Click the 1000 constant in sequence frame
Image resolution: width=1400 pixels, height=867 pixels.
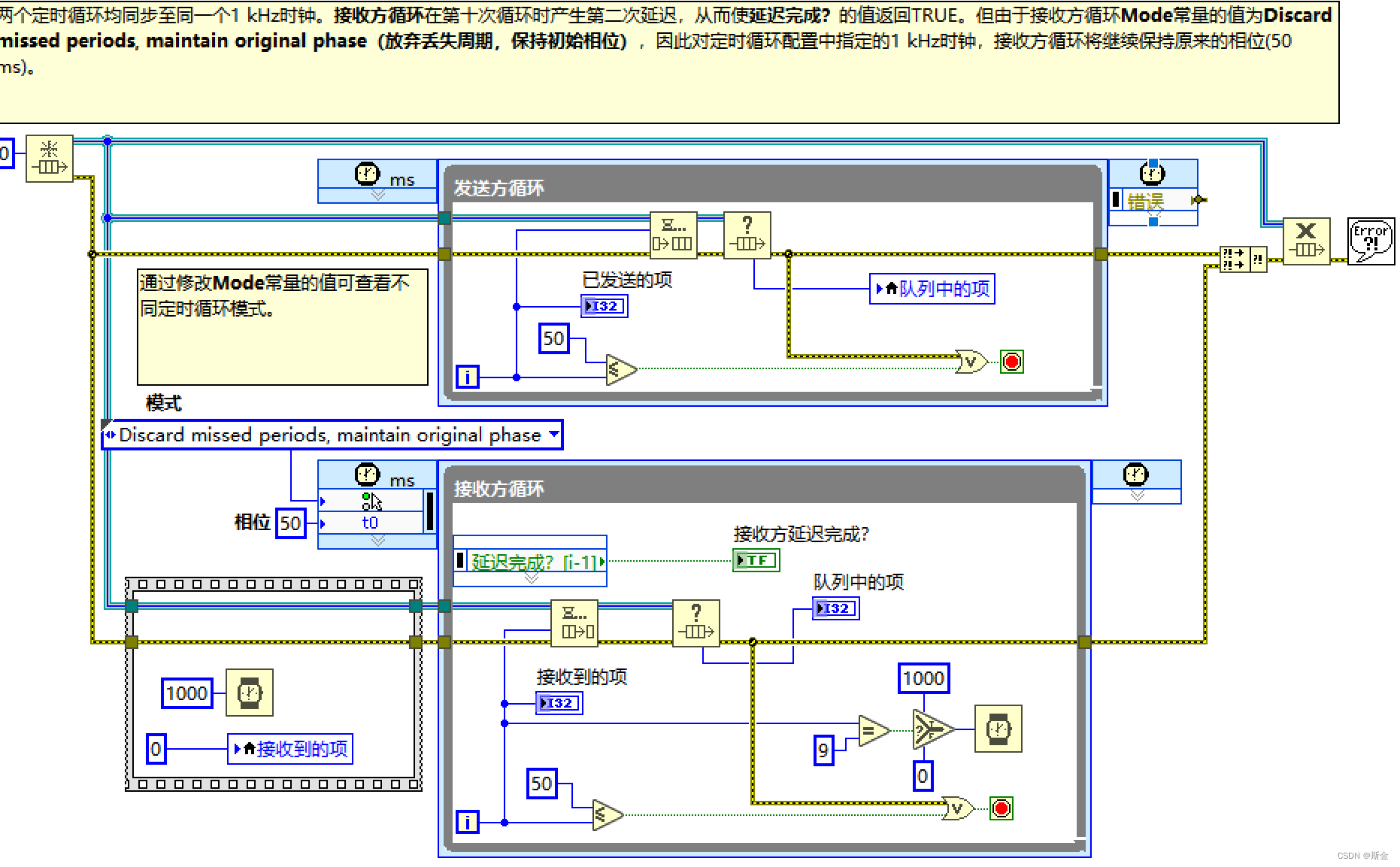[187, 693]
